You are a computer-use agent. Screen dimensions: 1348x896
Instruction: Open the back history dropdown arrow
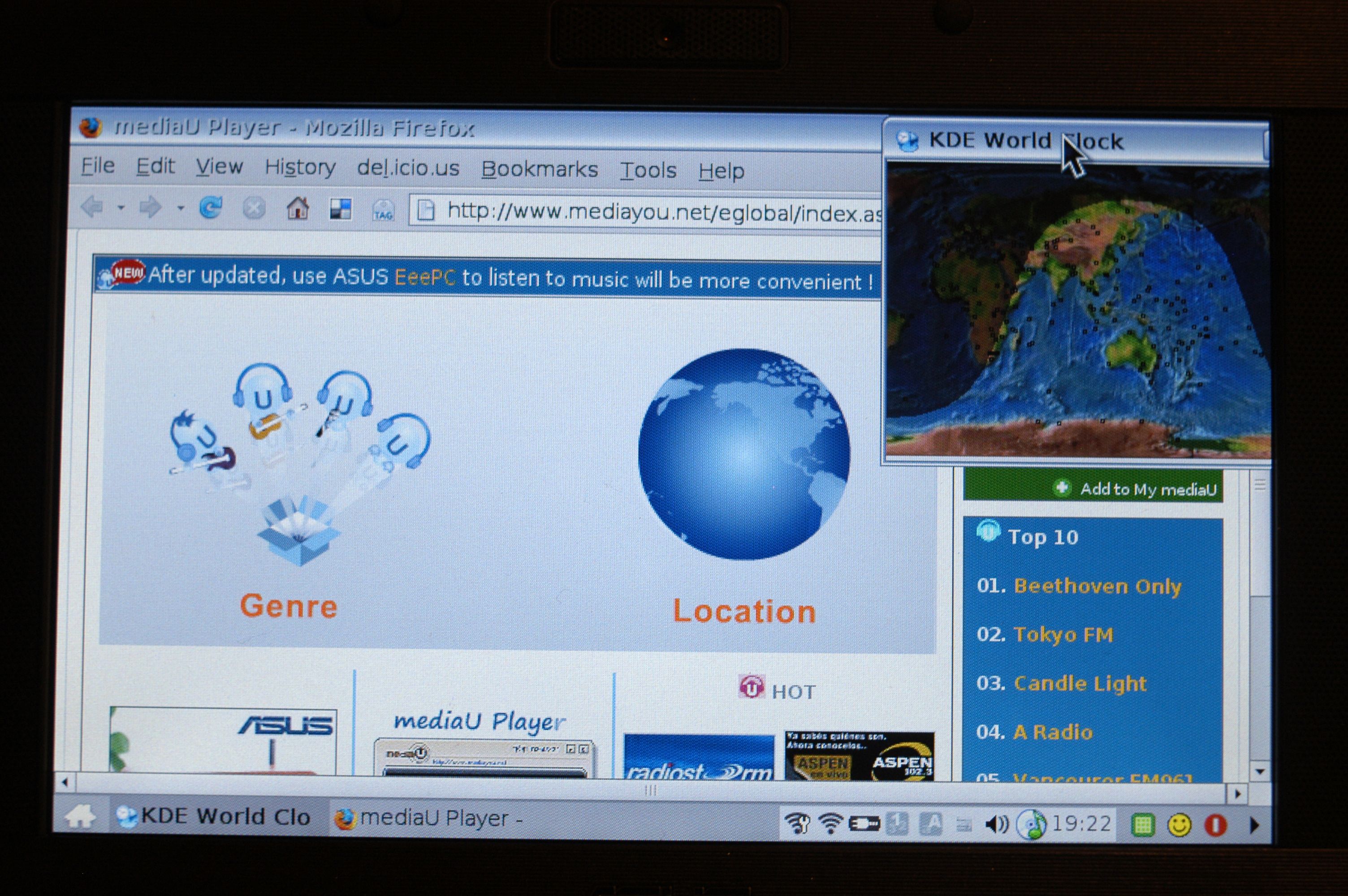pos(121,207)
